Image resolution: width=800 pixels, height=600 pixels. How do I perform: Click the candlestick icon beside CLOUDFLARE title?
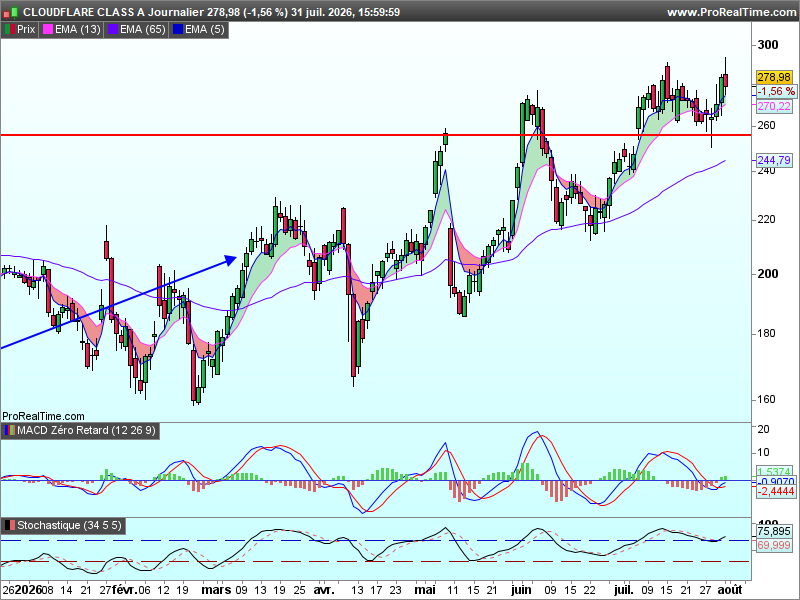pos(10,12)
